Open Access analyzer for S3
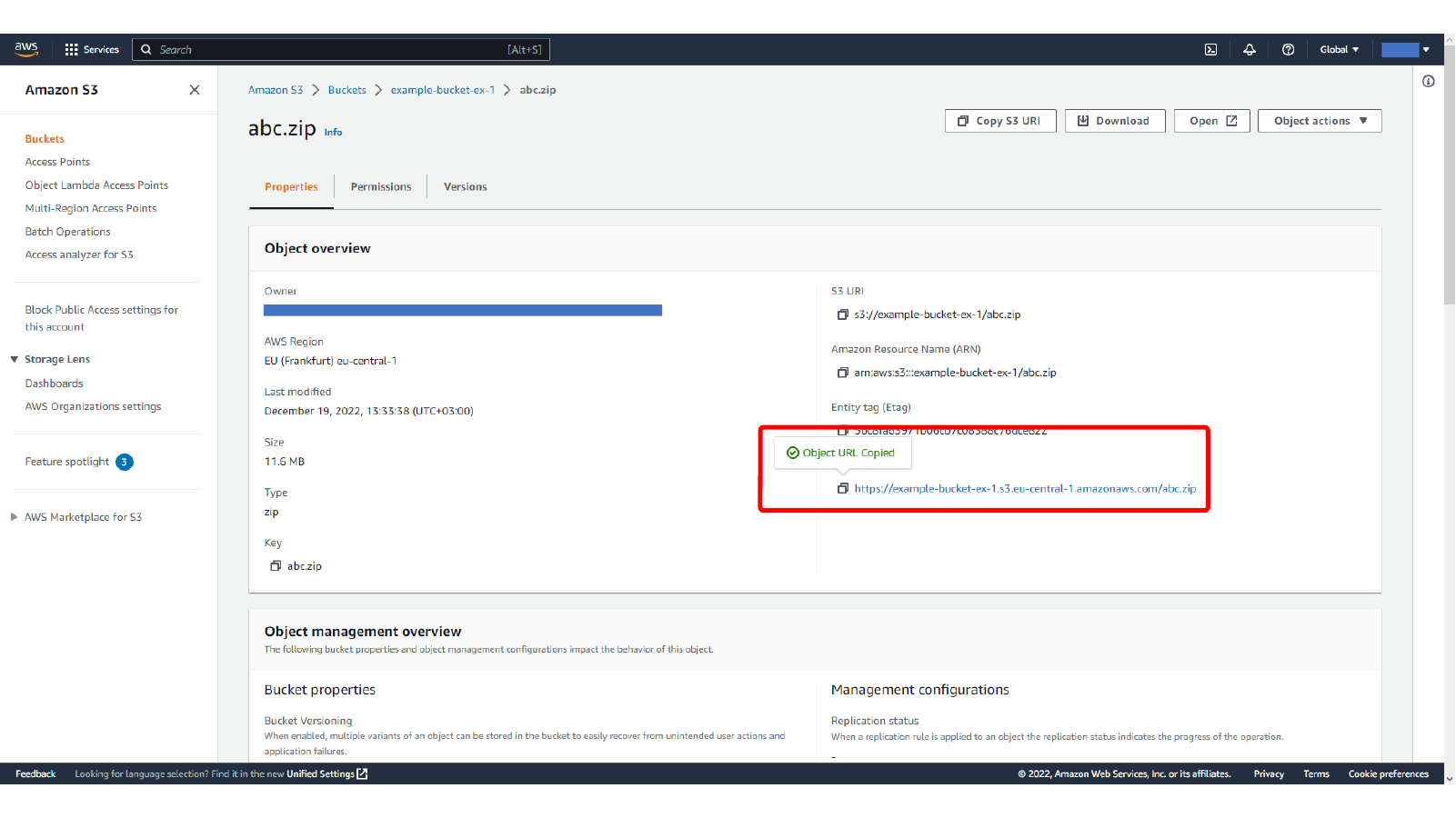The height and width of the screenshot is (818, 1456). 79,254
